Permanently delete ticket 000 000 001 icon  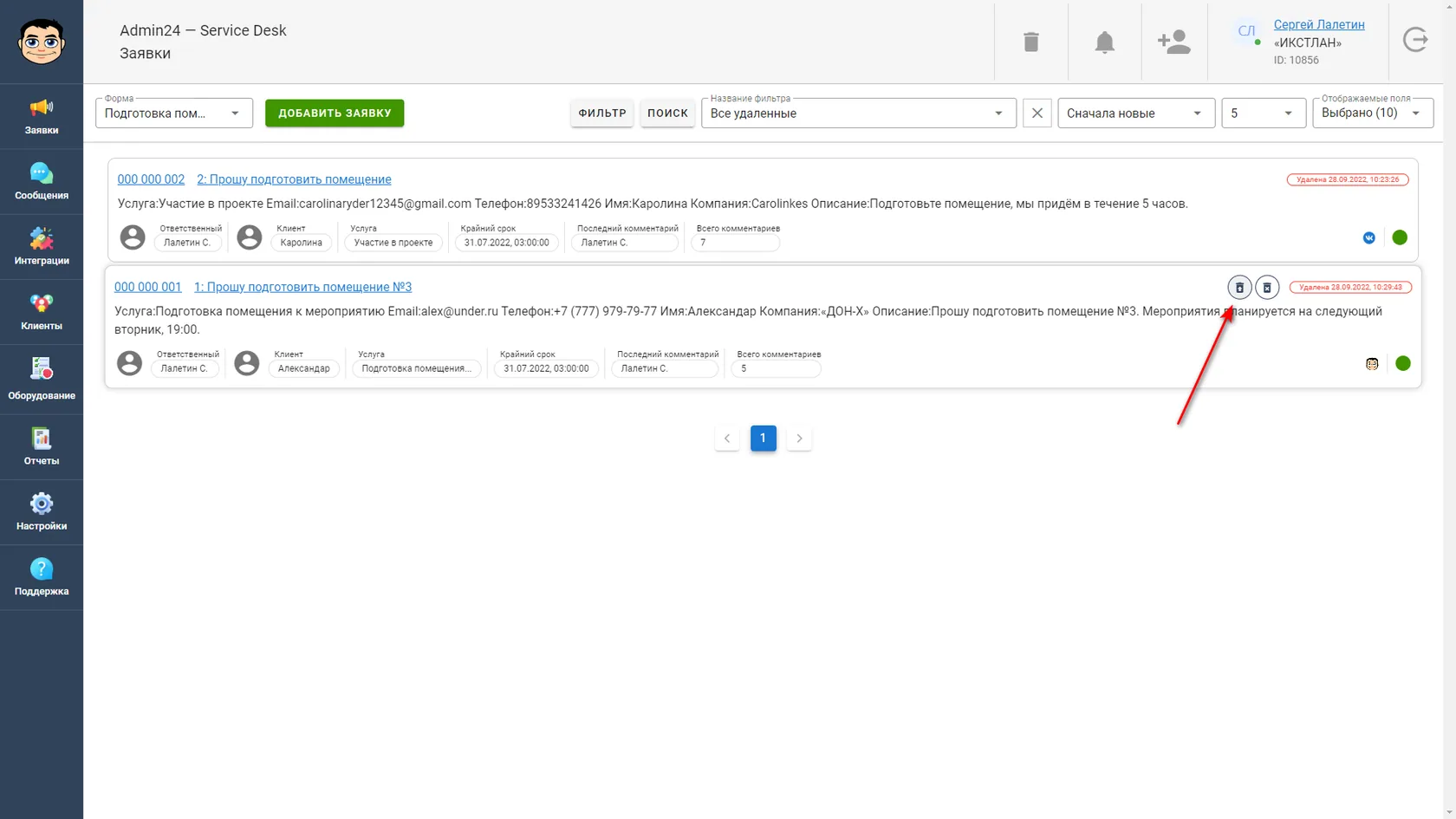[1267, 287]
